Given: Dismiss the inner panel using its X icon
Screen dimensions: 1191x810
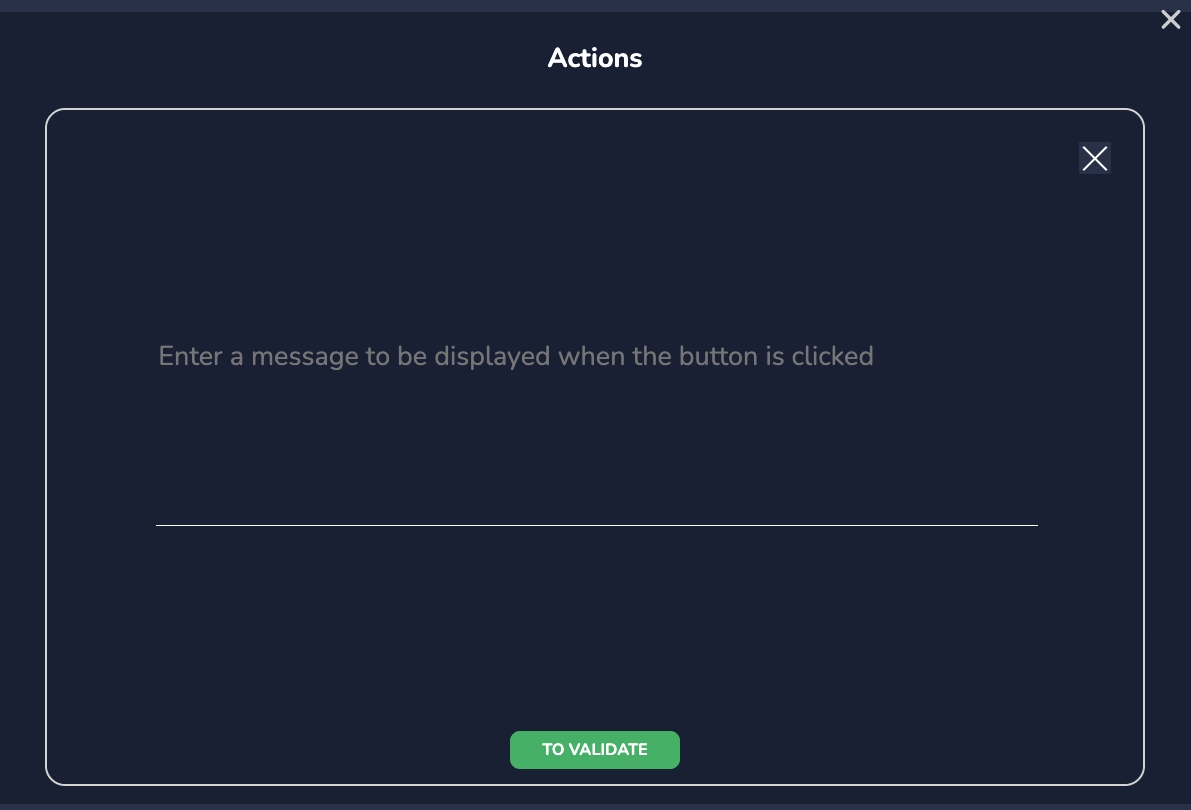Looking at the screenshot, I should pos(1094,158).
